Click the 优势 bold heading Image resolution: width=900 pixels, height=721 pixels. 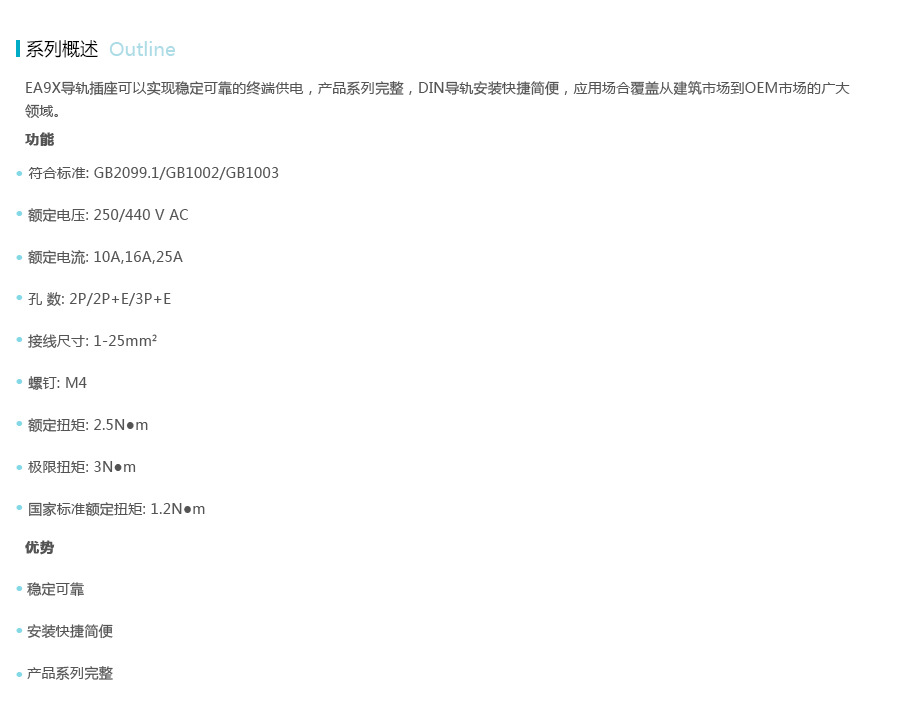[x=40, y=547]
